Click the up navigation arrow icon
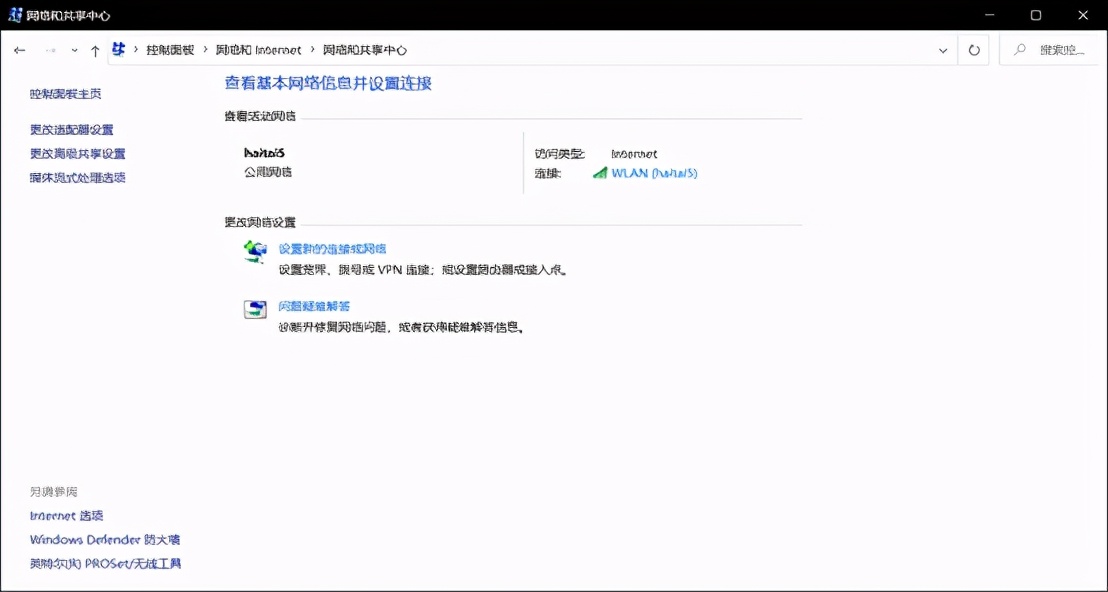 pos(95,49)
